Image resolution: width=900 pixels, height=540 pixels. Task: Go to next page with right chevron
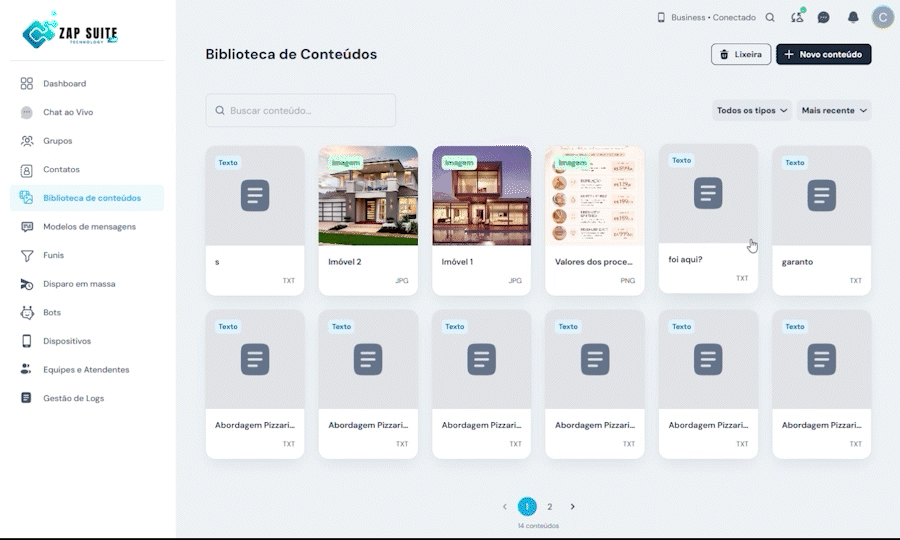coord(572,507)
